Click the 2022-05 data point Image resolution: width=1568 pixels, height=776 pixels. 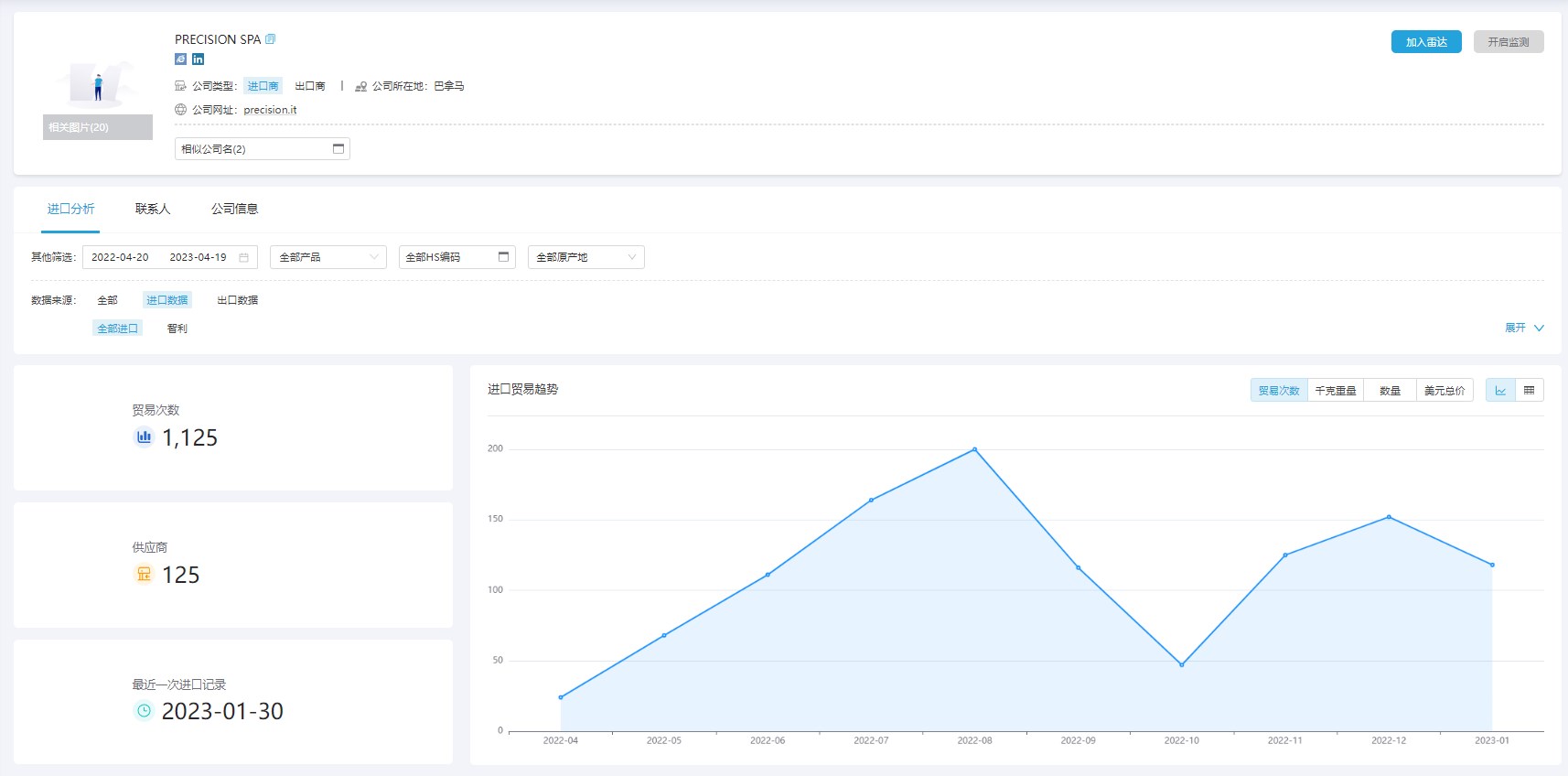(664, 635)
